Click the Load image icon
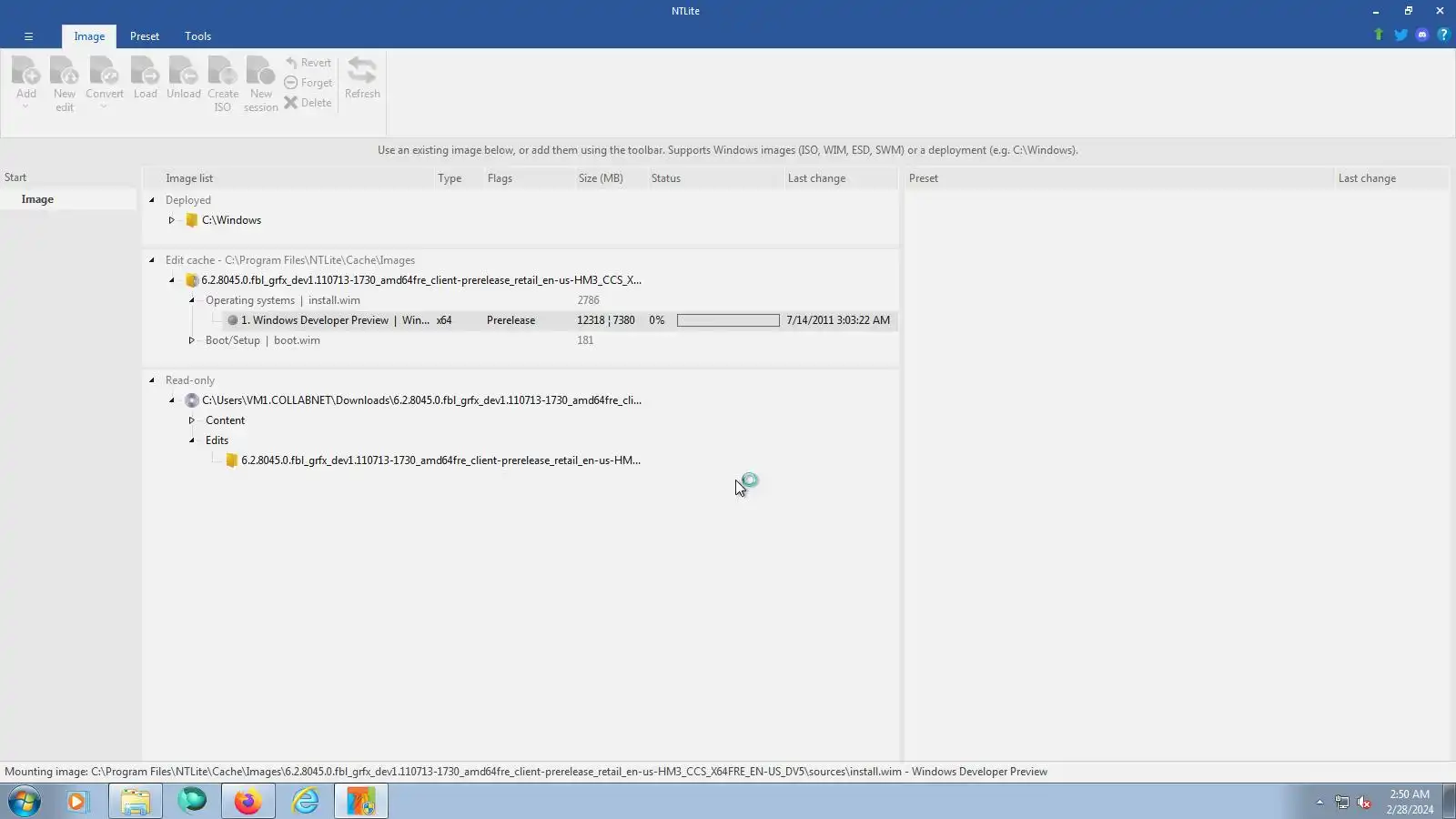This screenshot has height=819, width=1456. coord(145,77)
